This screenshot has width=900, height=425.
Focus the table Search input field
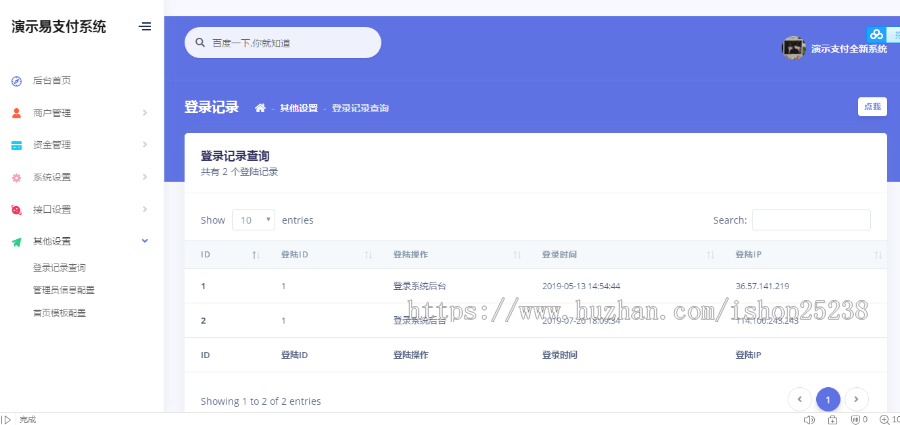pyautogui.click(x=811, y=220)
